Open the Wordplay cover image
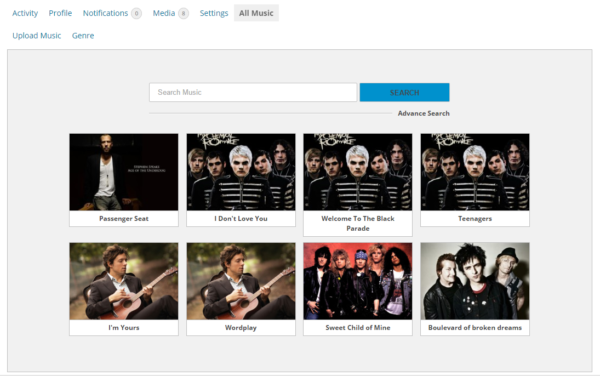Viewport: 600px width, 376px height. point(241,281)
